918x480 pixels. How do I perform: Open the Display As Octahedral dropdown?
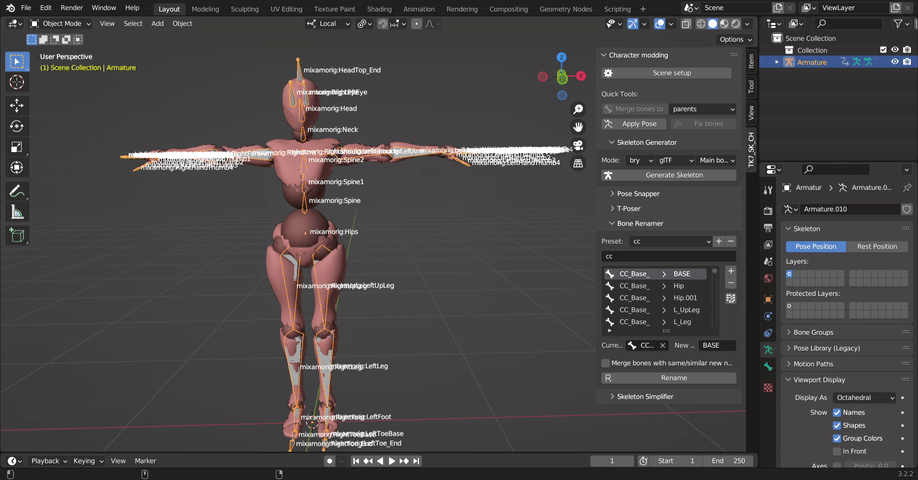(x=865, y=397)
